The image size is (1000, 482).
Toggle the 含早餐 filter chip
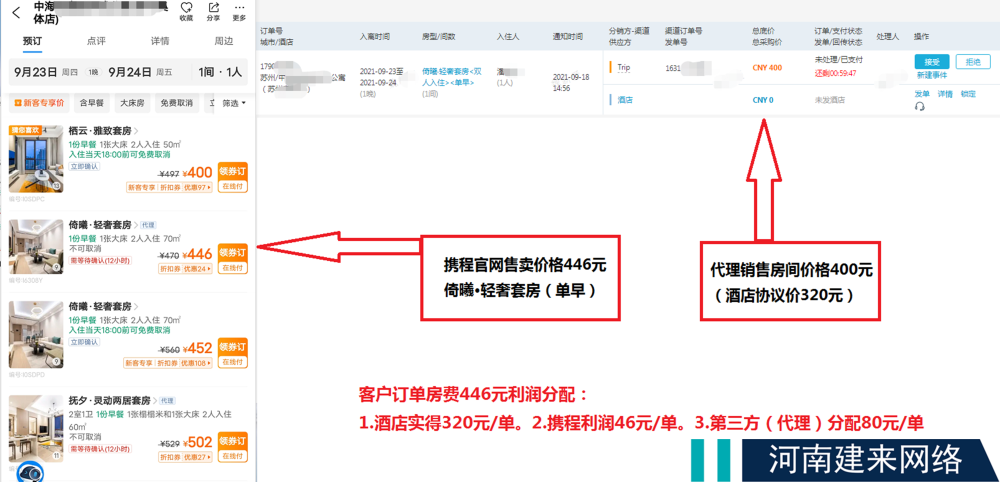91,103
